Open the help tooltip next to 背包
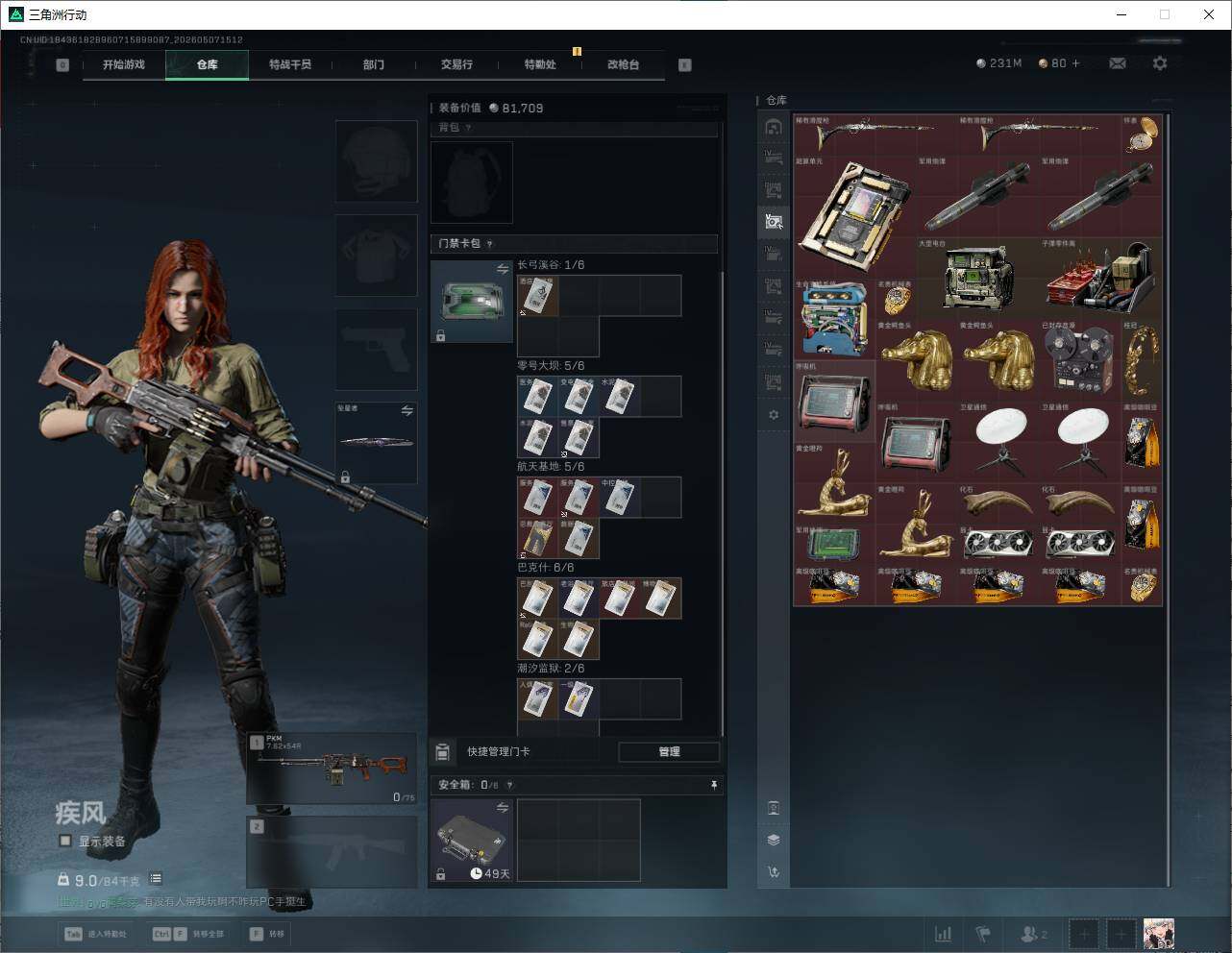The height and width of the screenshot is (953, 1232). [x=469, y=128]
